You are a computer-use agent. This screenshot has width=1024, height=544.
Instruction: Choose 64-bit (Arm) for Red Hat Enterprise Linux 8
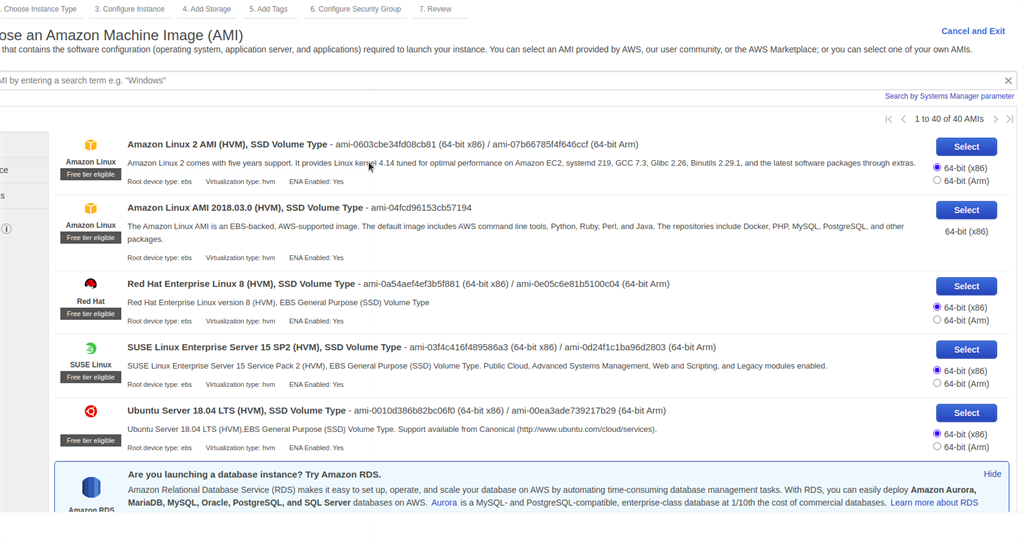(x=937, y=320)
